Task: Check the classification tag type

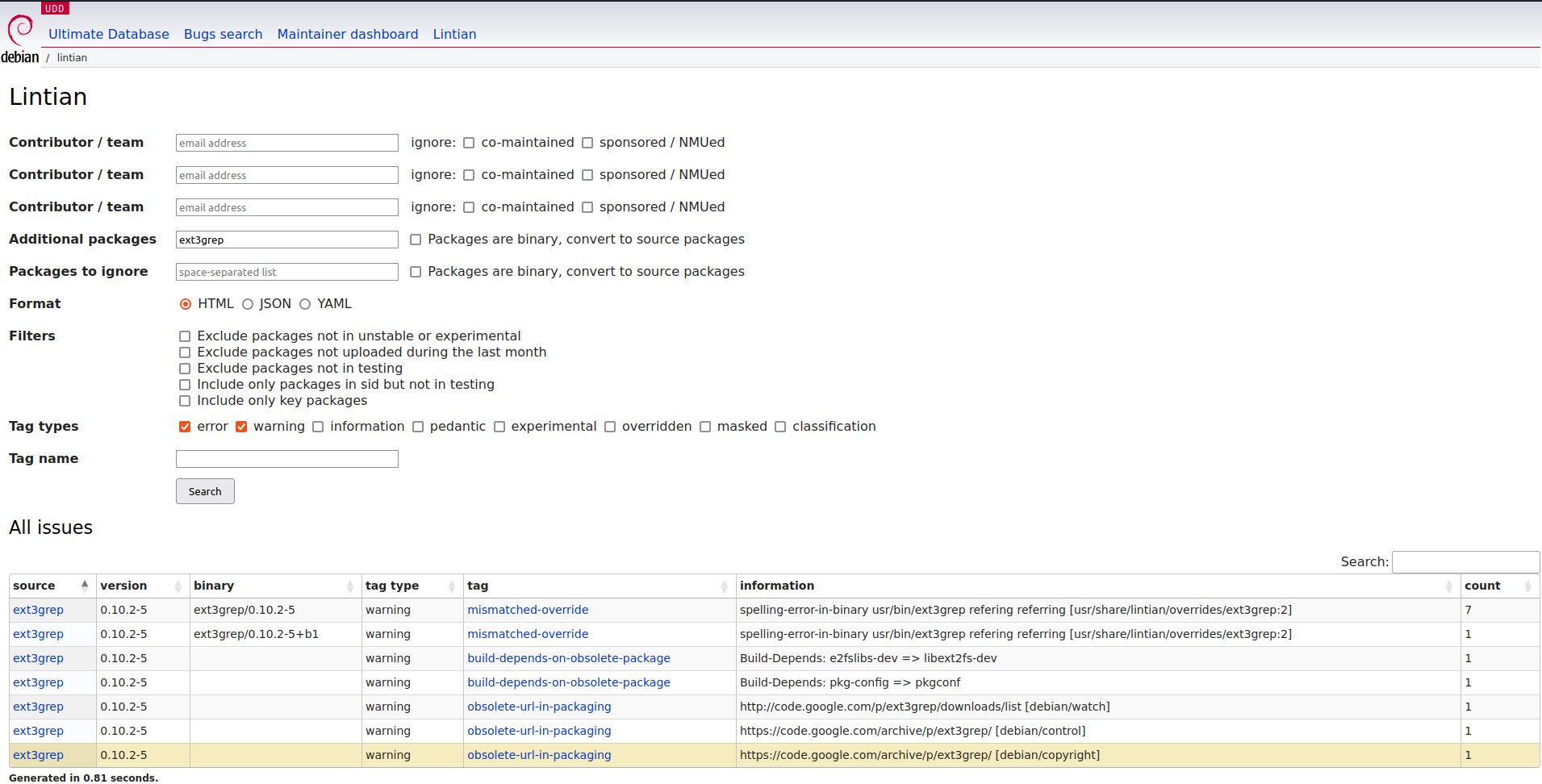Action: 780,427
